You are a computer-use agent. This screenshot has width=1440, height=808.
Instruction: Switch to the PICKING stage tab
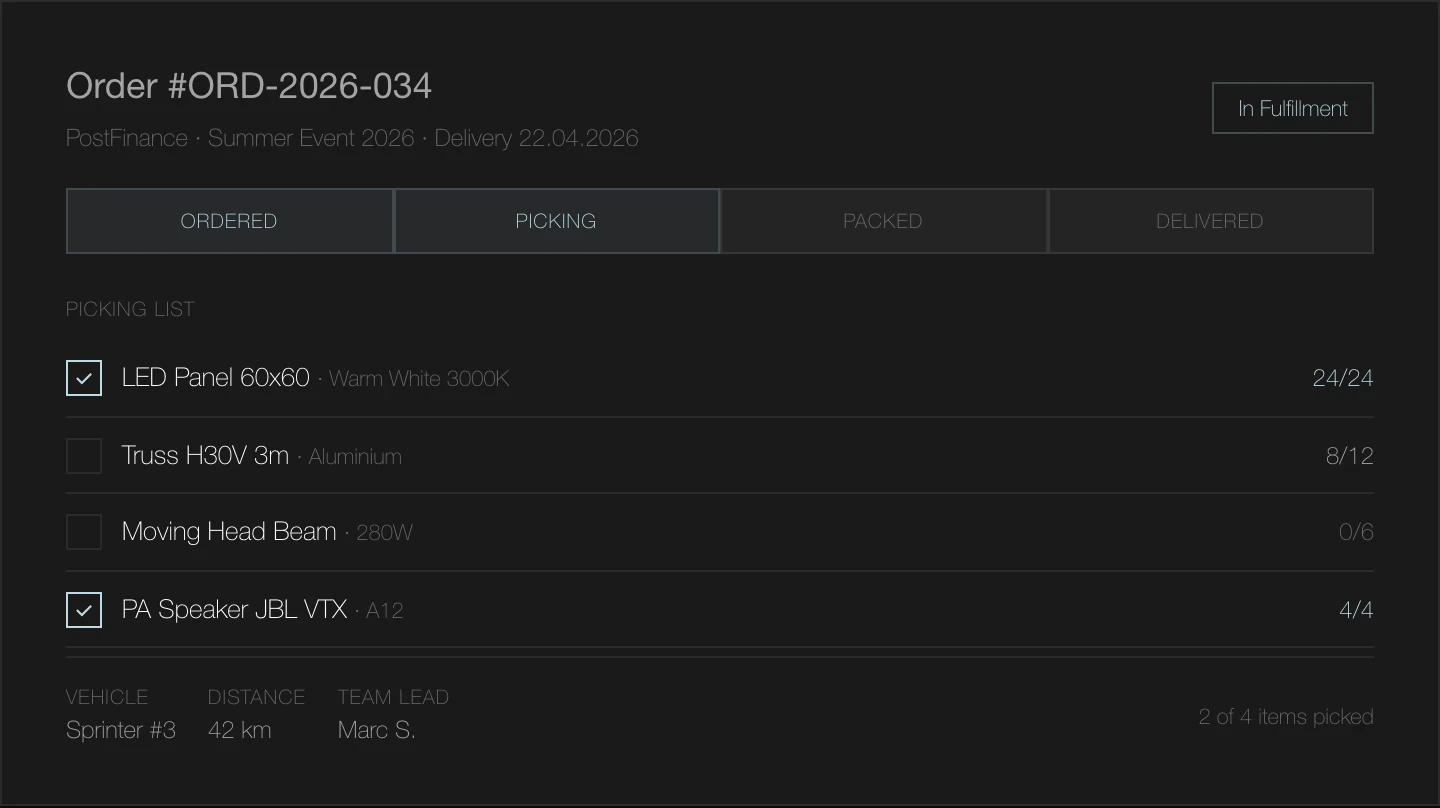coord(556,221)
